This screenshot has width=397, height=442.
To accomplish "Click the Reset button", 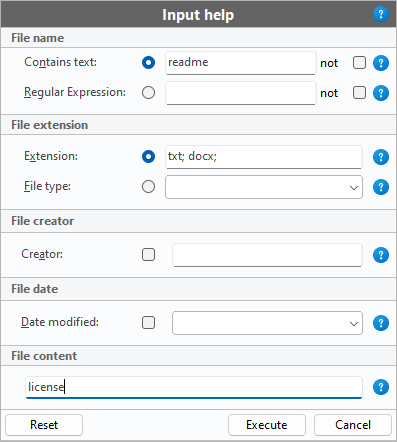I will (x=44, y=425).
